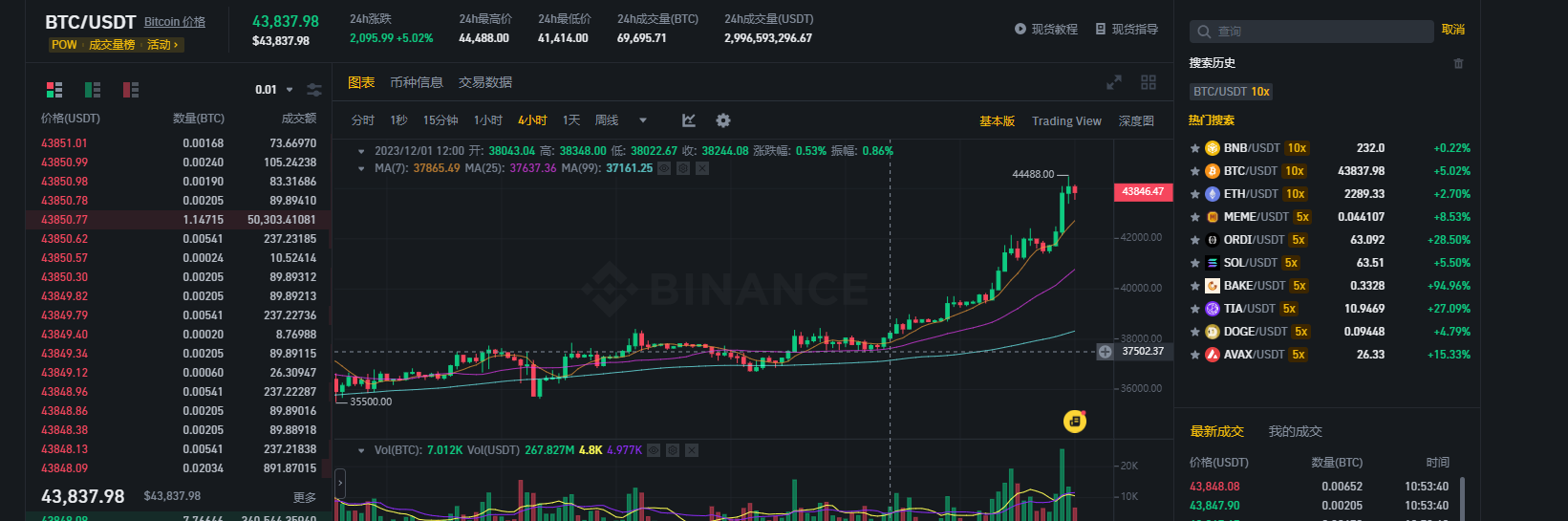This screenshot has width=1568, height=521.
Task: Open 现货教程 spot tutorial
Action: [1046, 30]
